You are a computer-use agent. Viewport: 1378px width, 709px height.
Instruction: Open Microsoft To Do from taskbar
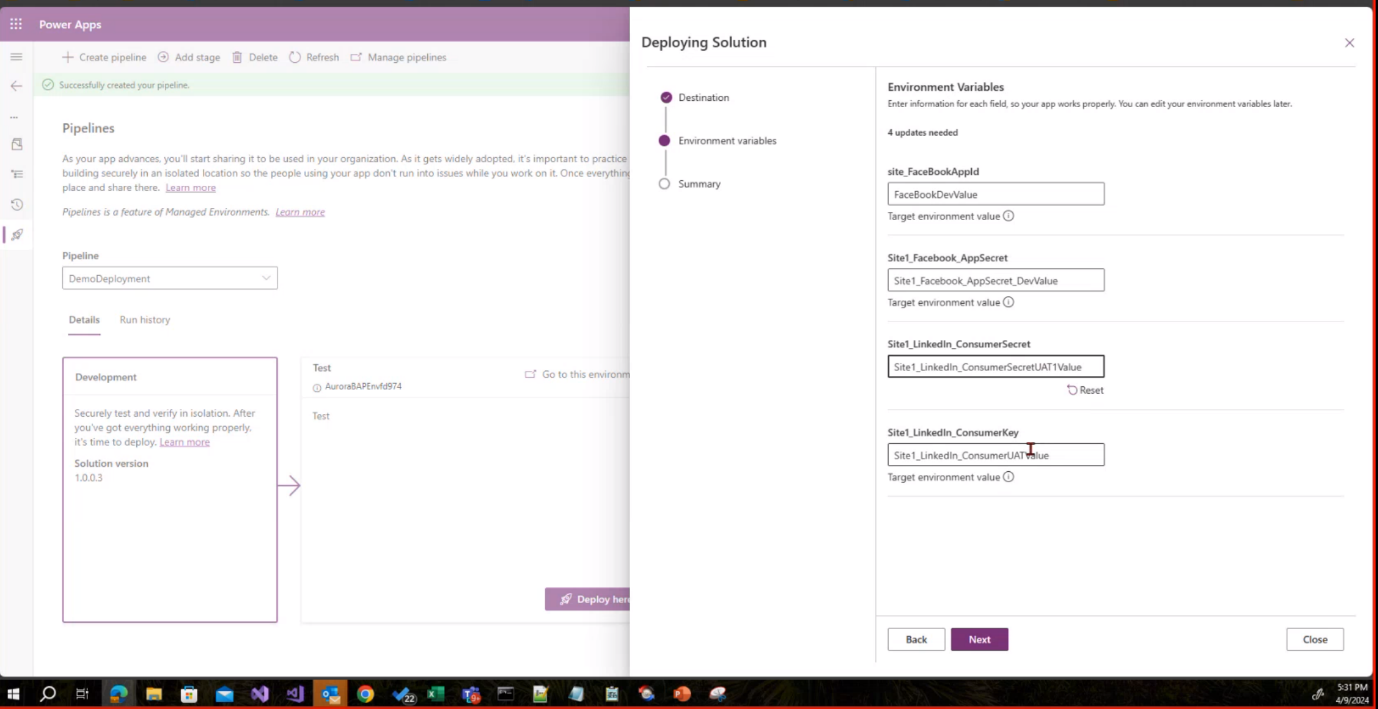[402, 694]
